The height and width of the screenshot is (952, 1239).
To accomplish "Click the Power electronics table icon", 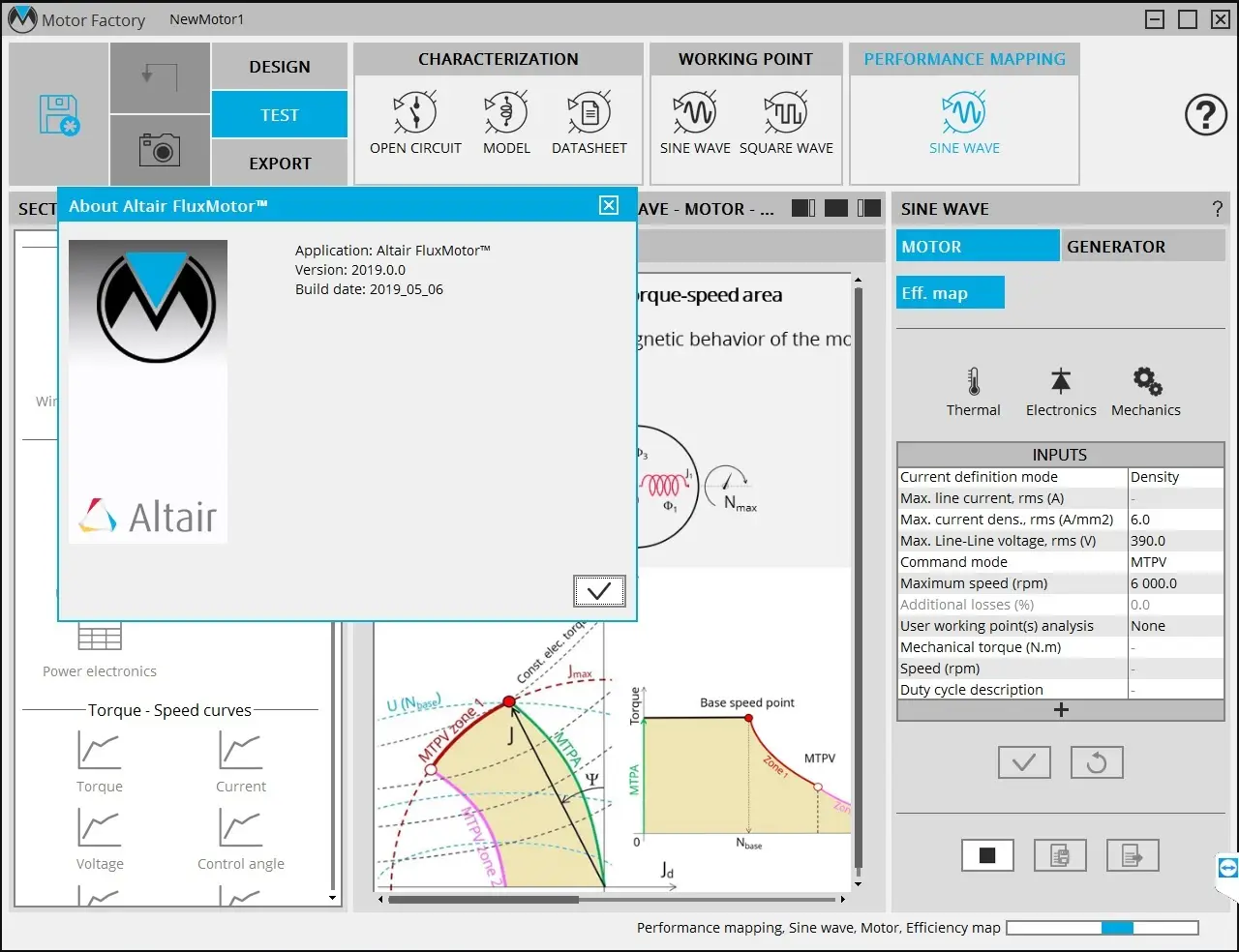I will click(x=100, y=637).
